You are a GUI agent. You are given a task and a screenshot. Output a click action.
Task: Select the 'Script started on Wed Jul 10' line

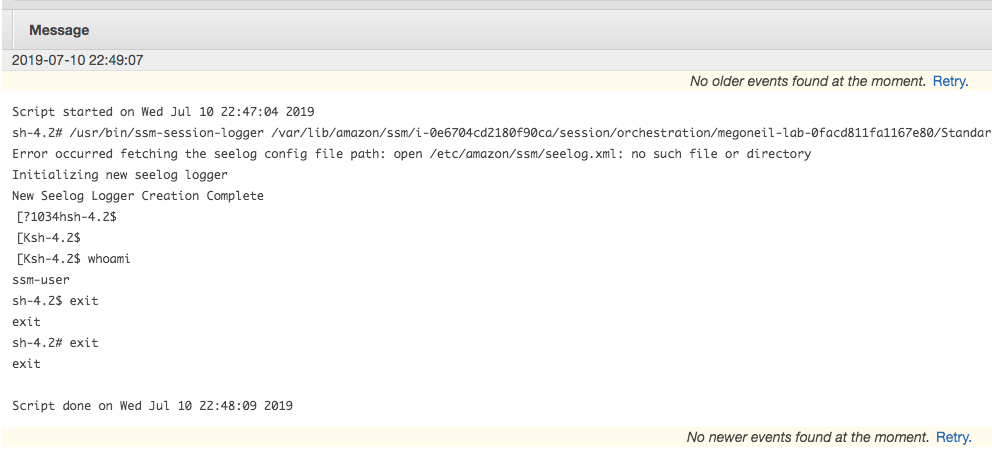tap(163, 112)
